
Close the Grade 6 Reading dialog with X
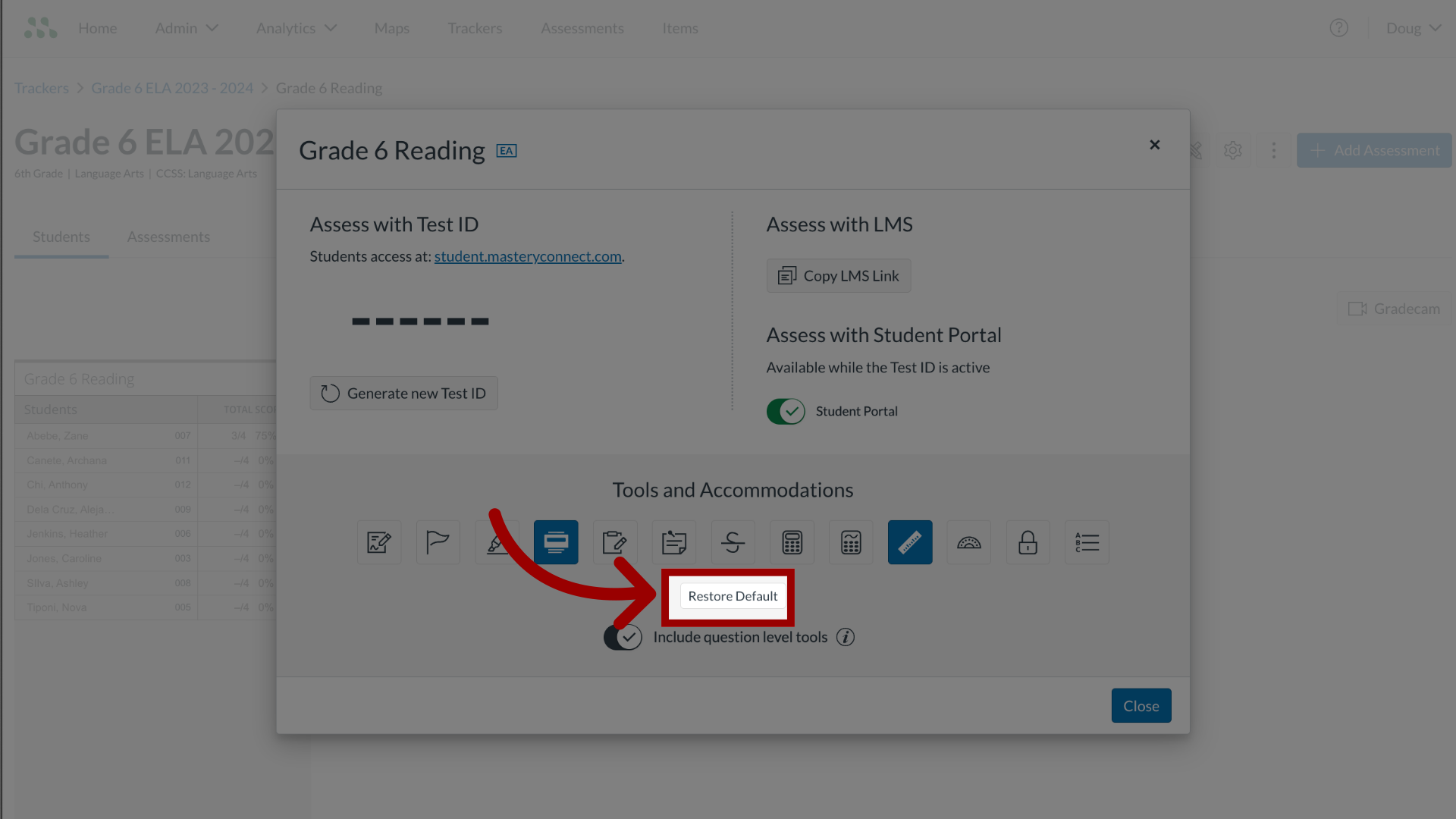1154,145
